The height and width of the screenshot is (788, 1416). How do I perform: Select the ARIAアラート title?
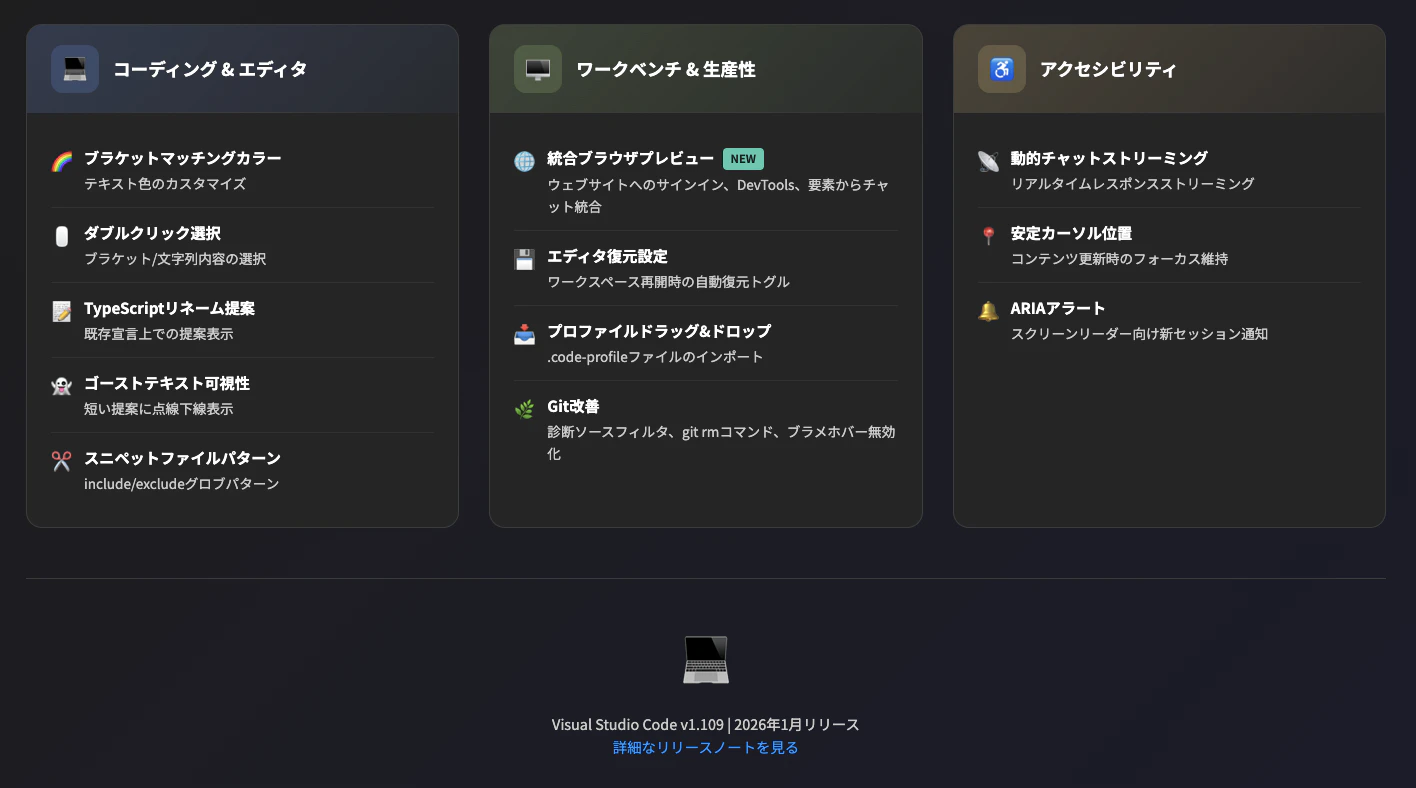point(1058,308)
